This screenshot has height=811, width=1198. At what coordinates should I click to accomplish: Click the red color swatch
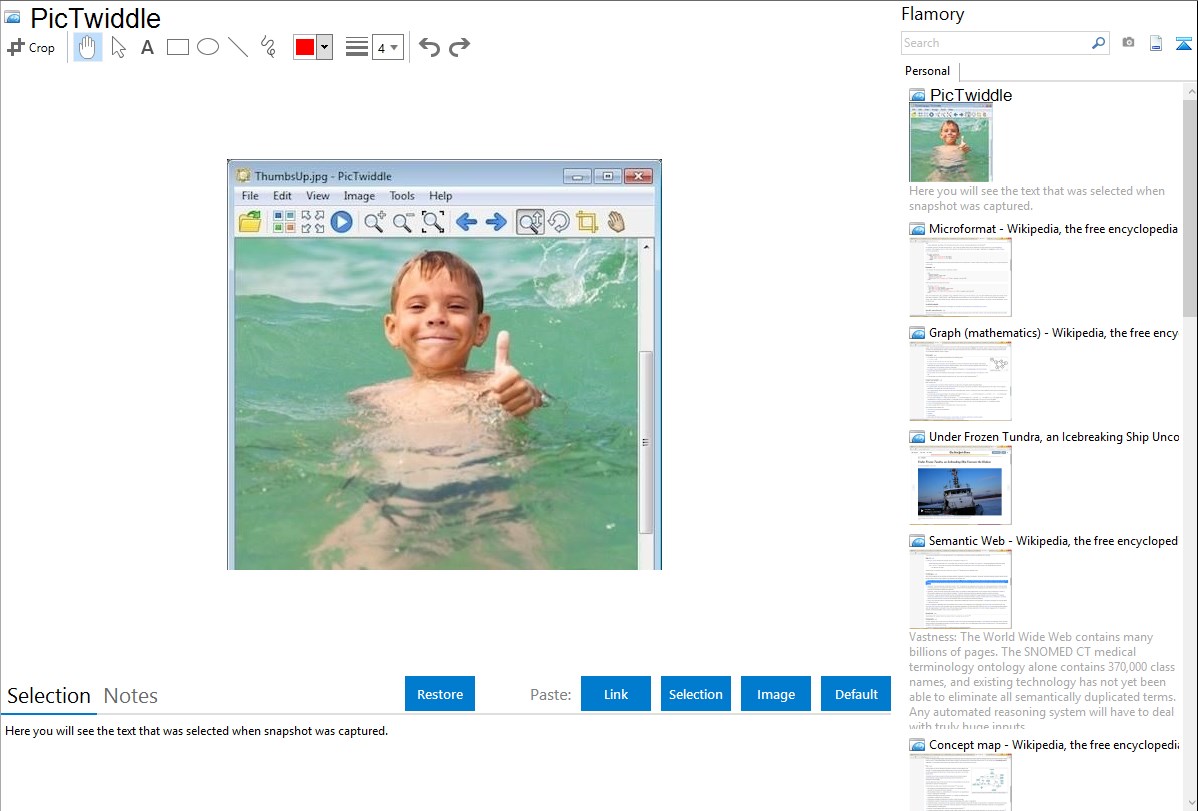coord(305,47)
